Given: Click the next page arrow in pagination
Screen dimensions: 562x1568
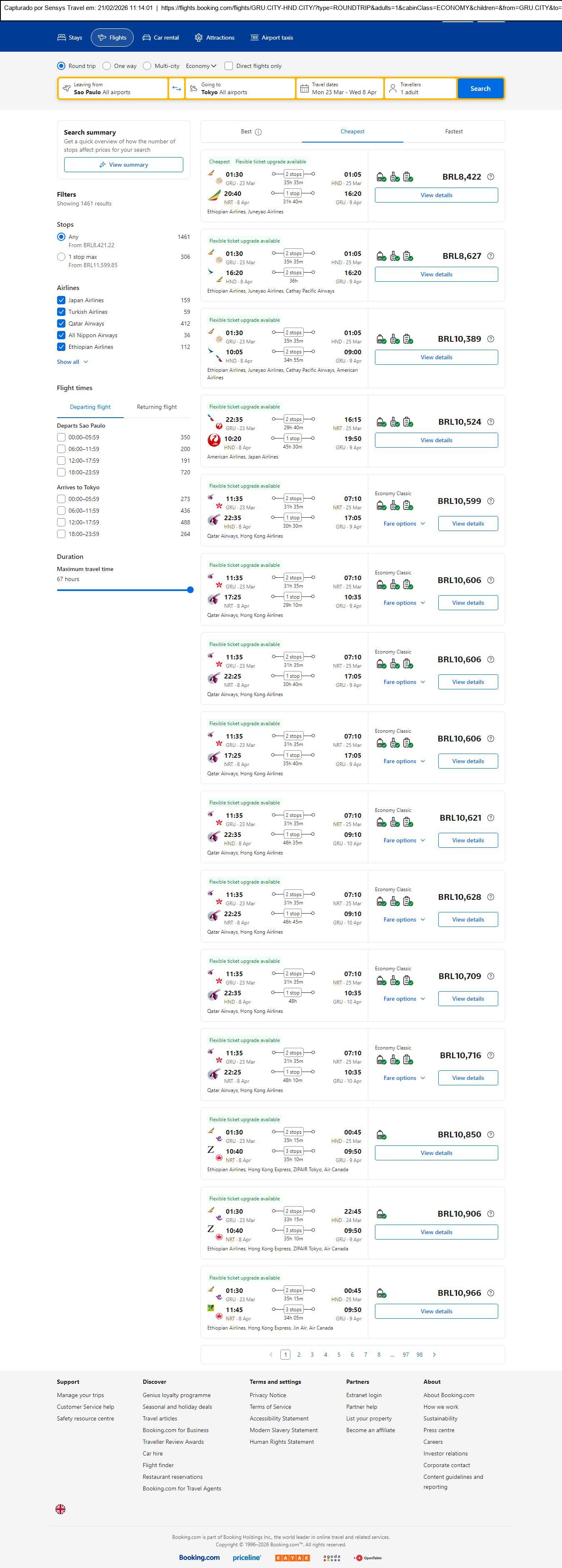Looking at the screenshot, I should (434, 1354).
